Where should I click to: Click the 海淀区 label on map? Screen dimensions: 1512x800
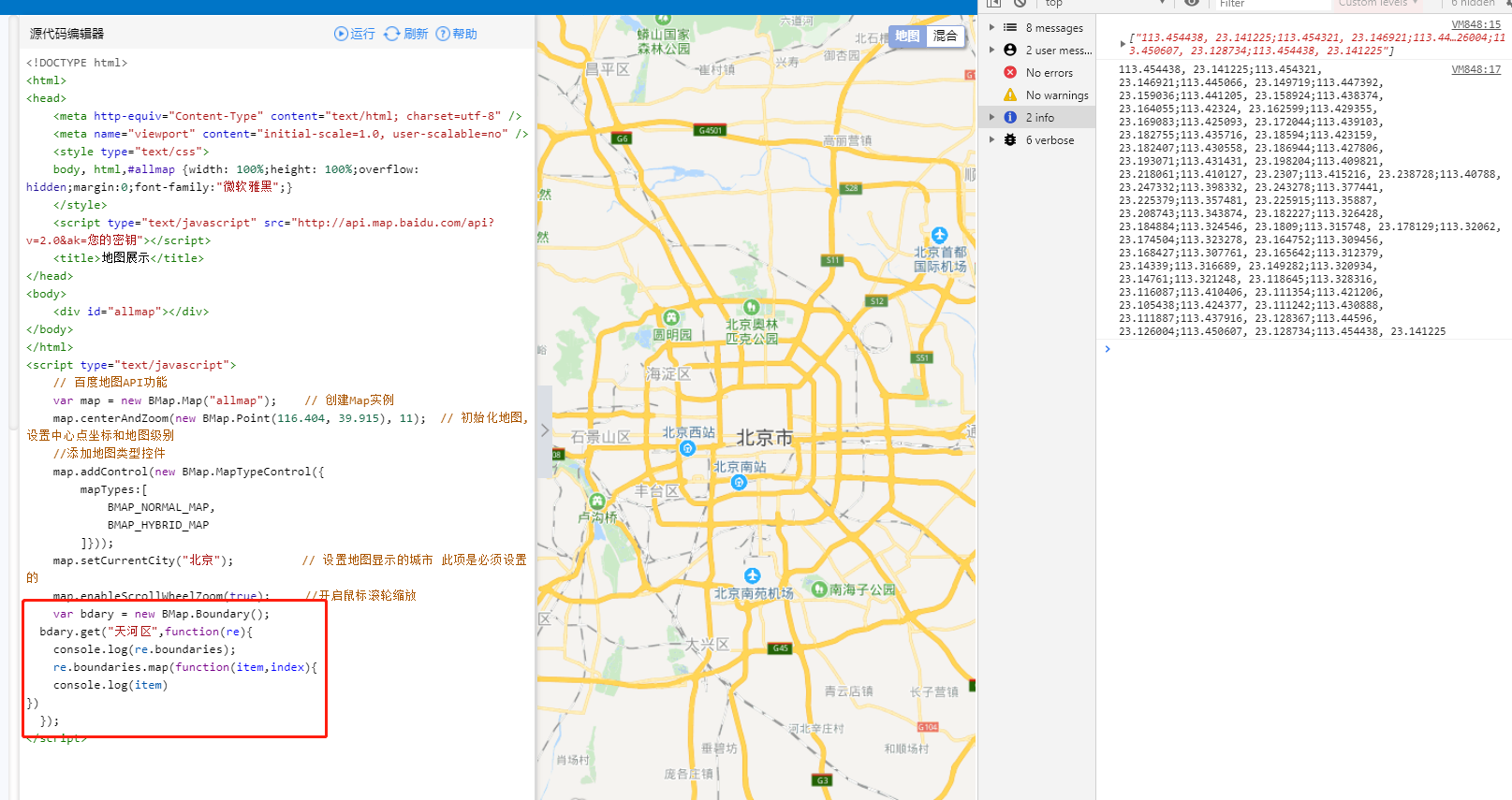point(668,373)
